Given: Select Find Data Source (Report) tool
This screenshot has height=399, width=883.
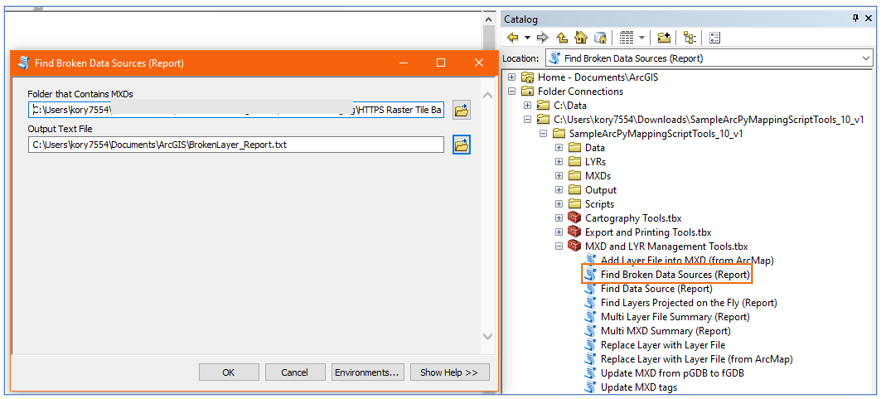Looking at the screenshot, I should 657,289.
